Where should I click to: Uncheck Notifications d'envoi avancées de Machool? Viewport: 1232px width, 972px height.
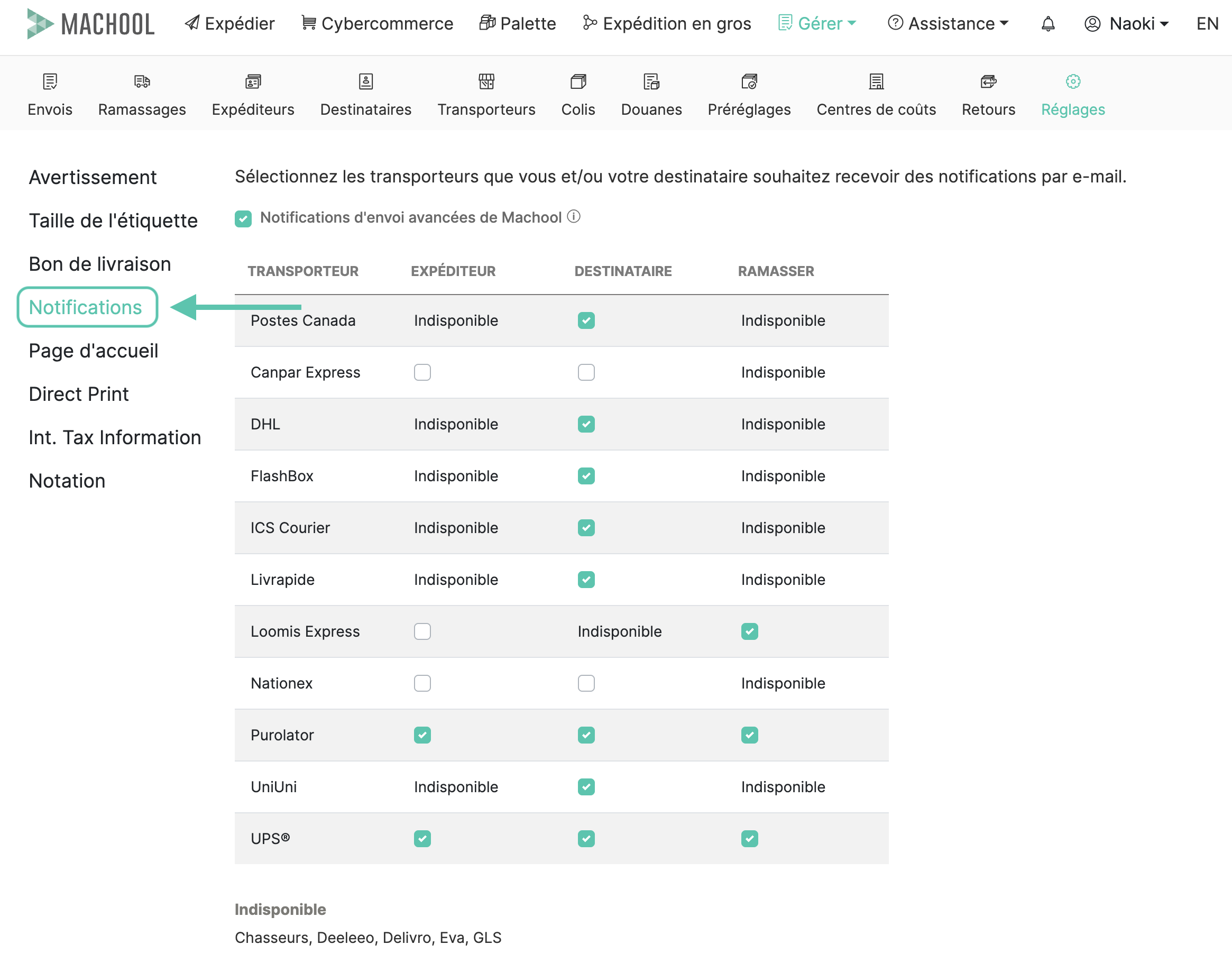click(x=243, y=218)
